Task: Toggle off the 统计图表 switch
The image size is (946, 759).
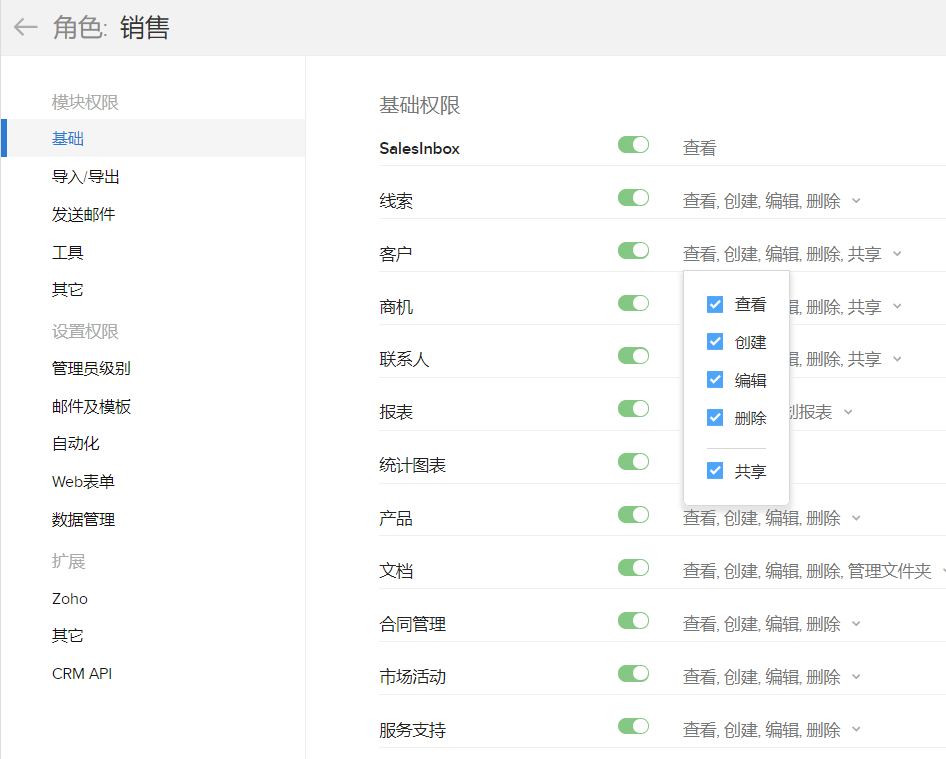Action: [x=633, y=461]
